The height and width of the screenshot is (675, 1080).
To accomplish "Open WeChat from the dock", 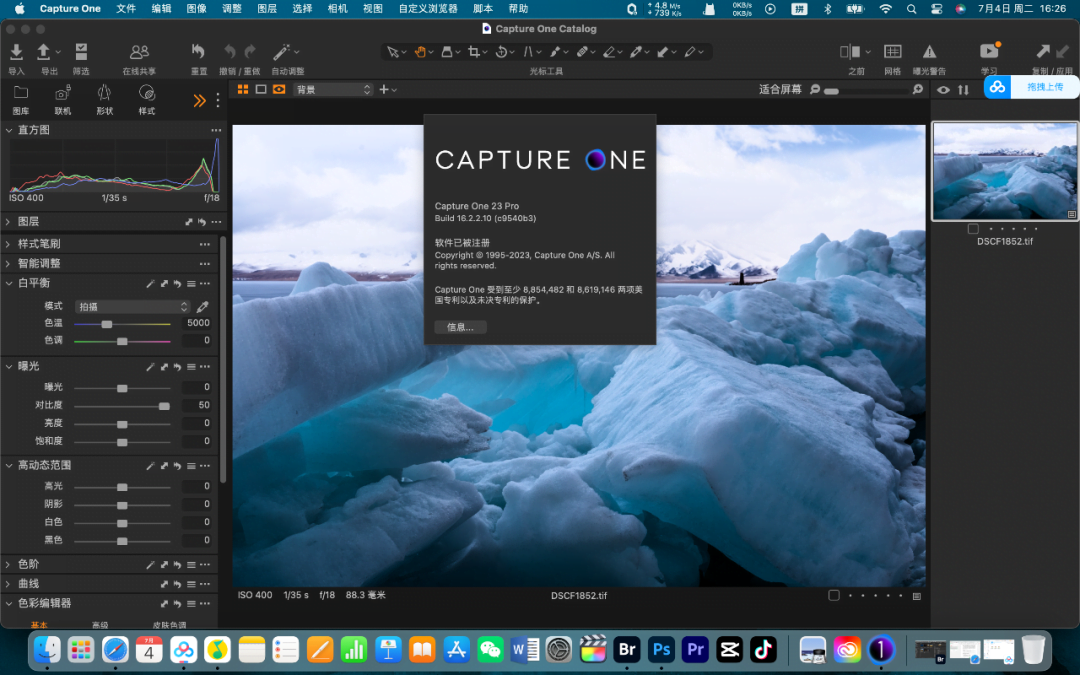I will [x=490, y=649].
